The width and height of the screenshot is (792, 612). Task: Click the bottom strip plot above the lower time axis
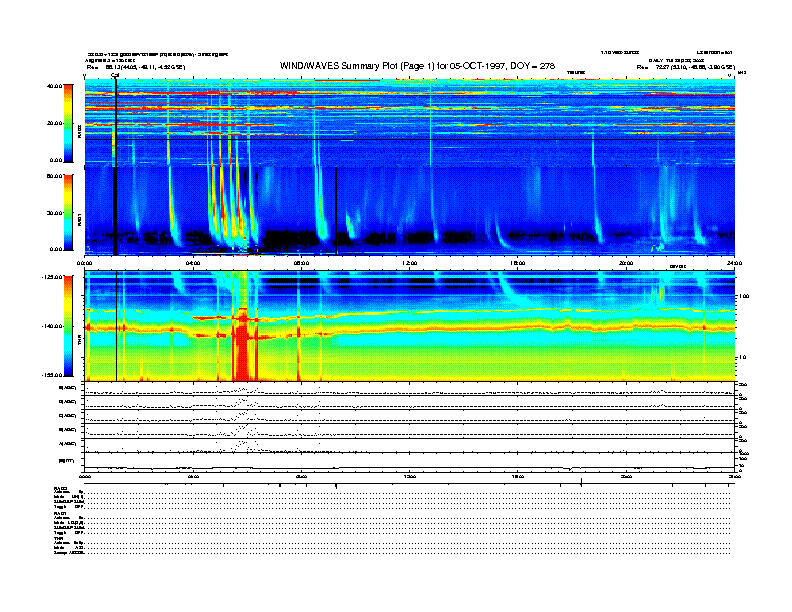tap(409, 462)
